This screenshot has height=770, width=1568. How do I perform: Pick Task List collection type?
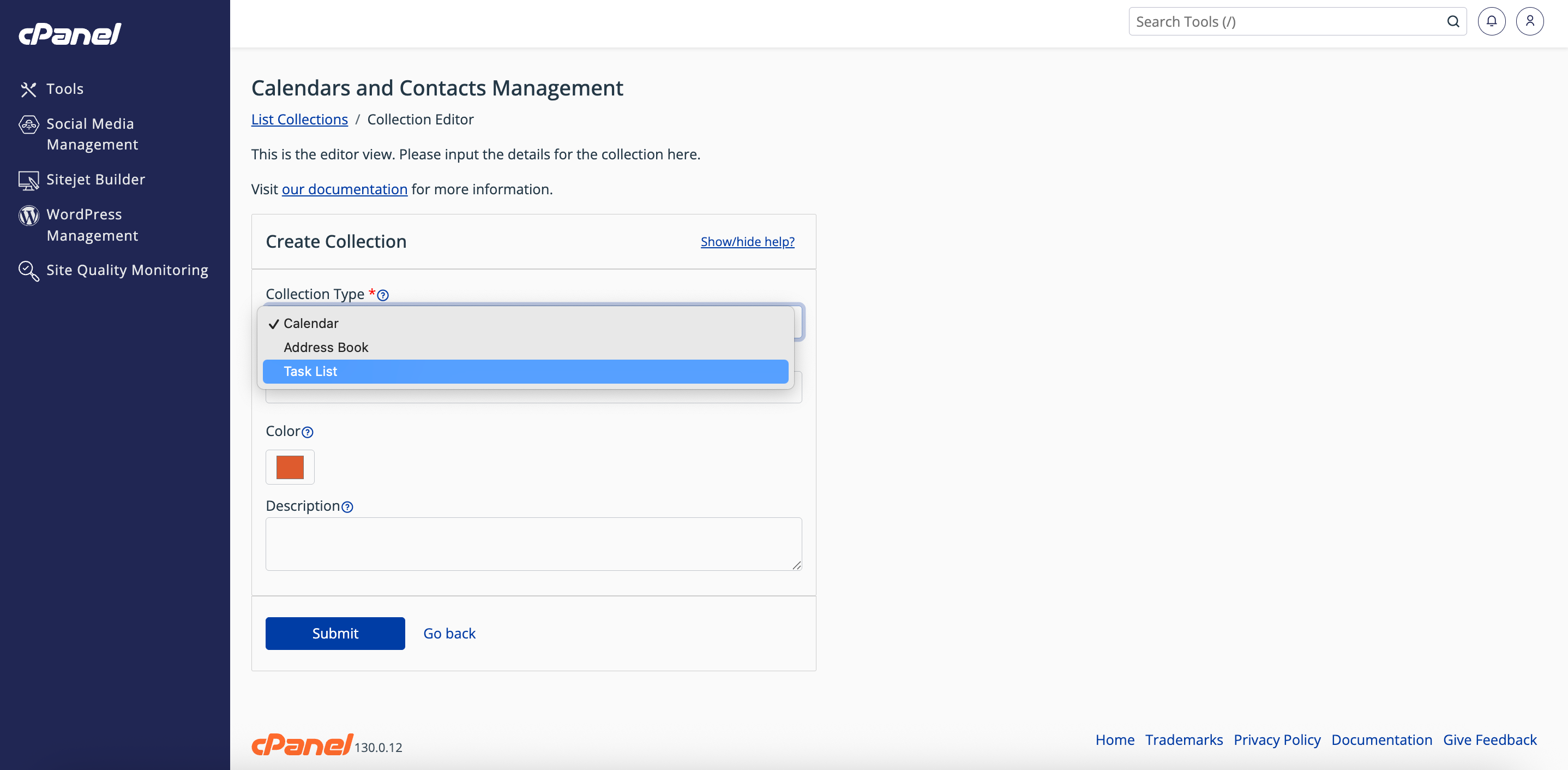[310, 372]
